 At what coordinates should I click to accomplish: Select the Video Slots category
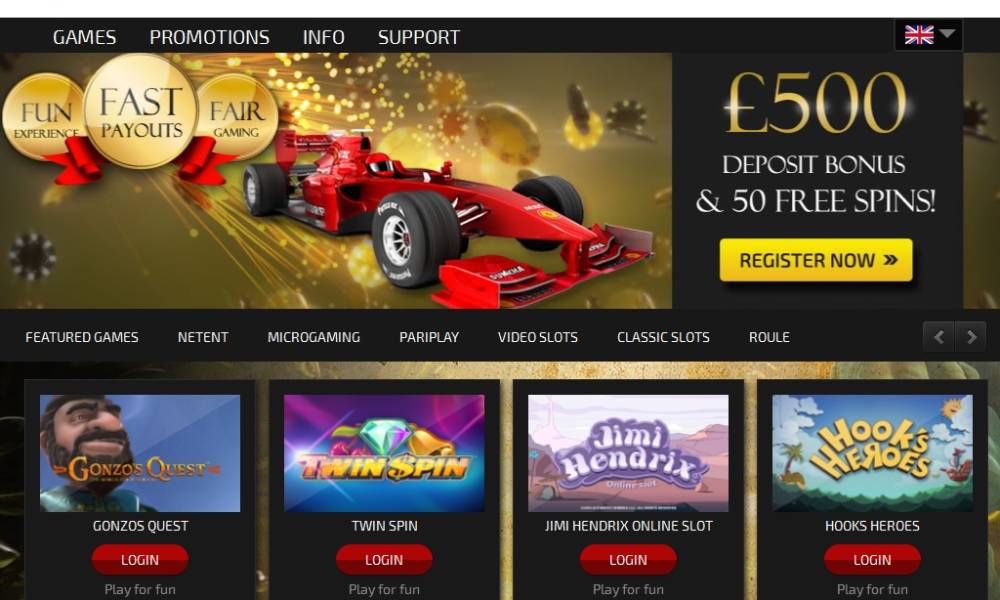point(538,337)
